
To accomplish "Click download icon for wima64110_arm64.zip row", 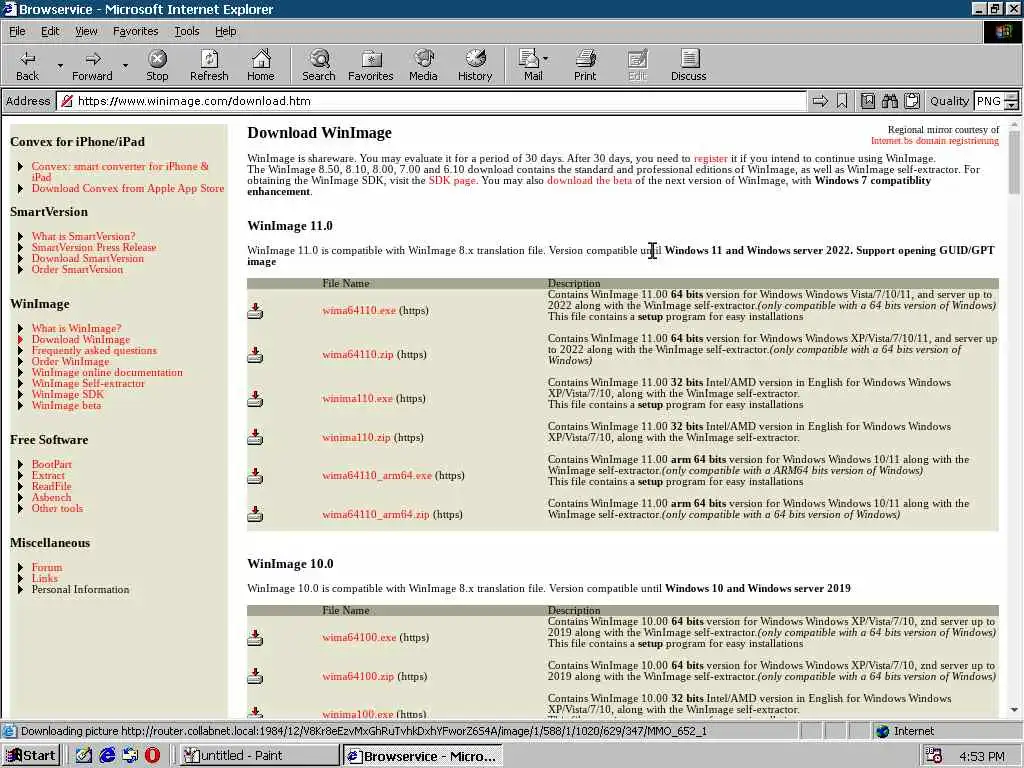I will tap(255, 514).
